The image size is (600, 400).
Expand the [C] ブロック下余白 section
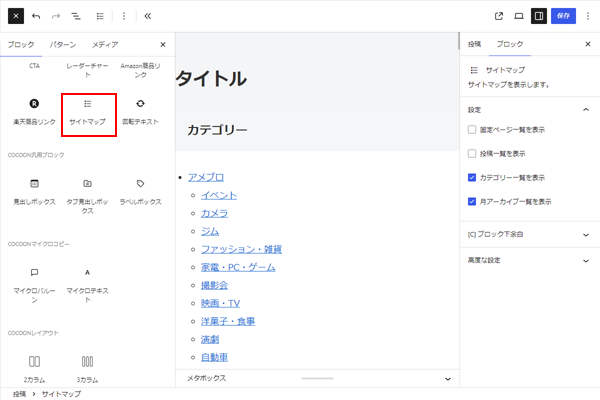click(529, 234)
